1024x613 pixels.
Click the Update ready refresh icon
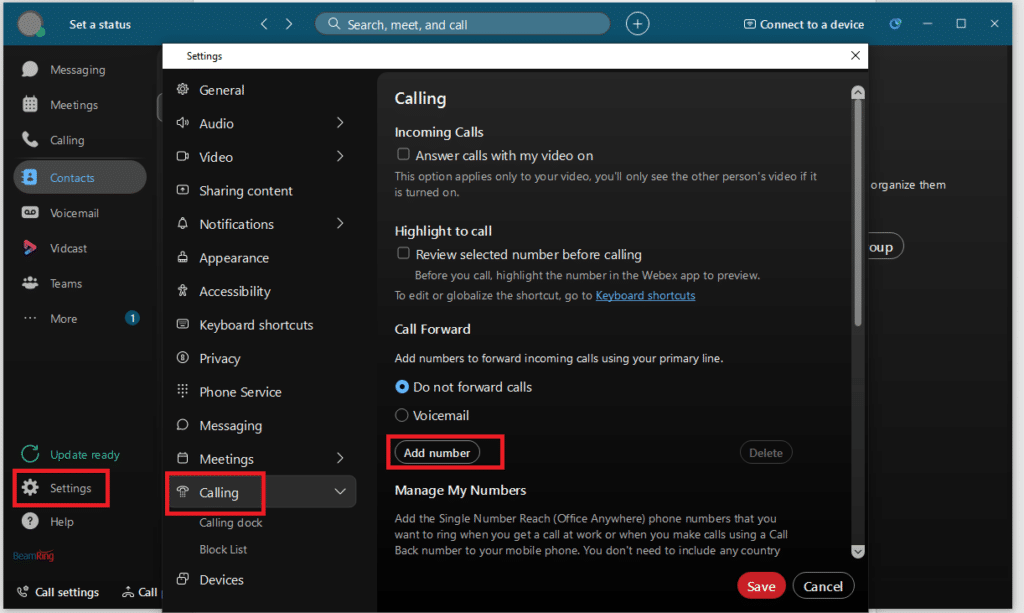tap(30, 454)
